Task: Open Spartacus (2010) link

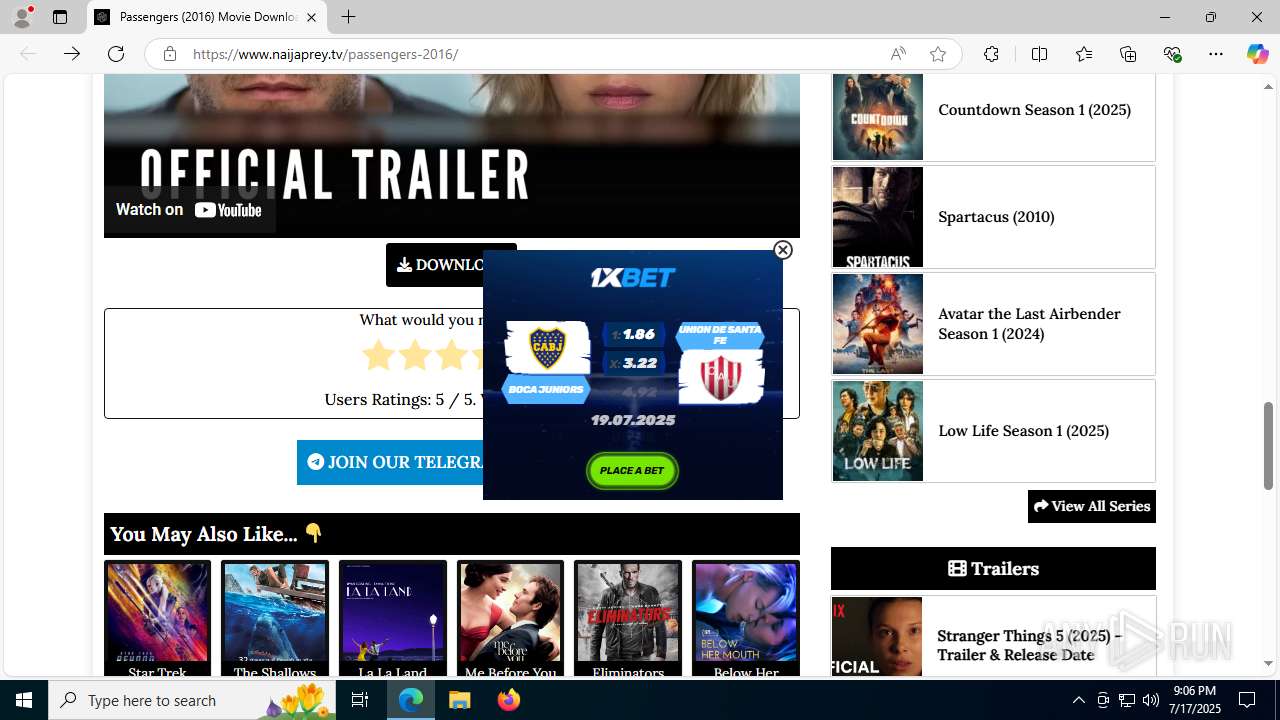Action: click(x=996, y=217)
